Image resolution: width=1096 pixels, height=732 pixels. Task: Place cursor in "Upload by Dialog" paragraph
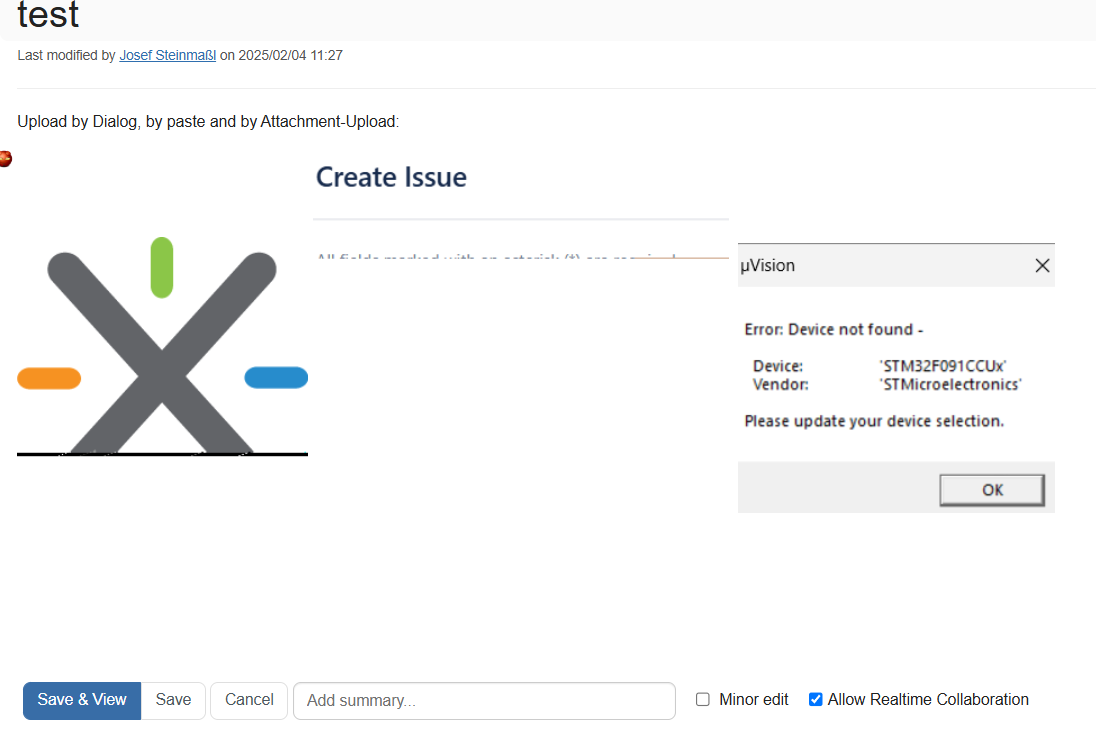(208, 122)
